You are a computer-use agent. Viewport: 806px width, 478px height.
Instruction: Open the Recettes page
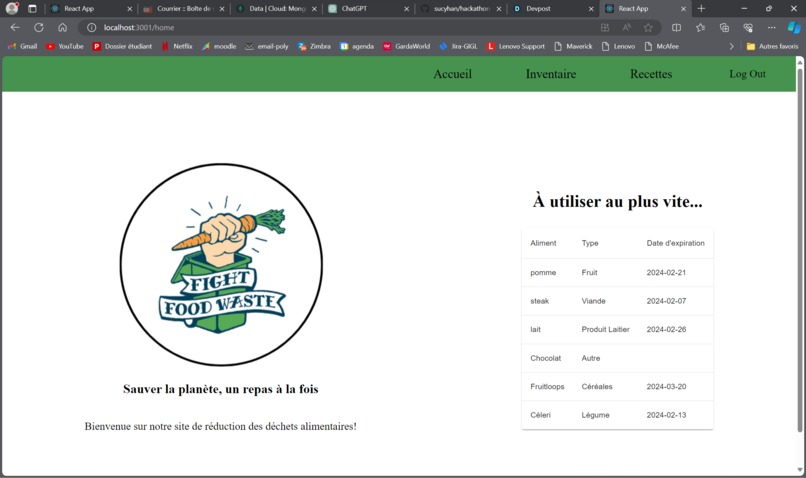point(651,74)
